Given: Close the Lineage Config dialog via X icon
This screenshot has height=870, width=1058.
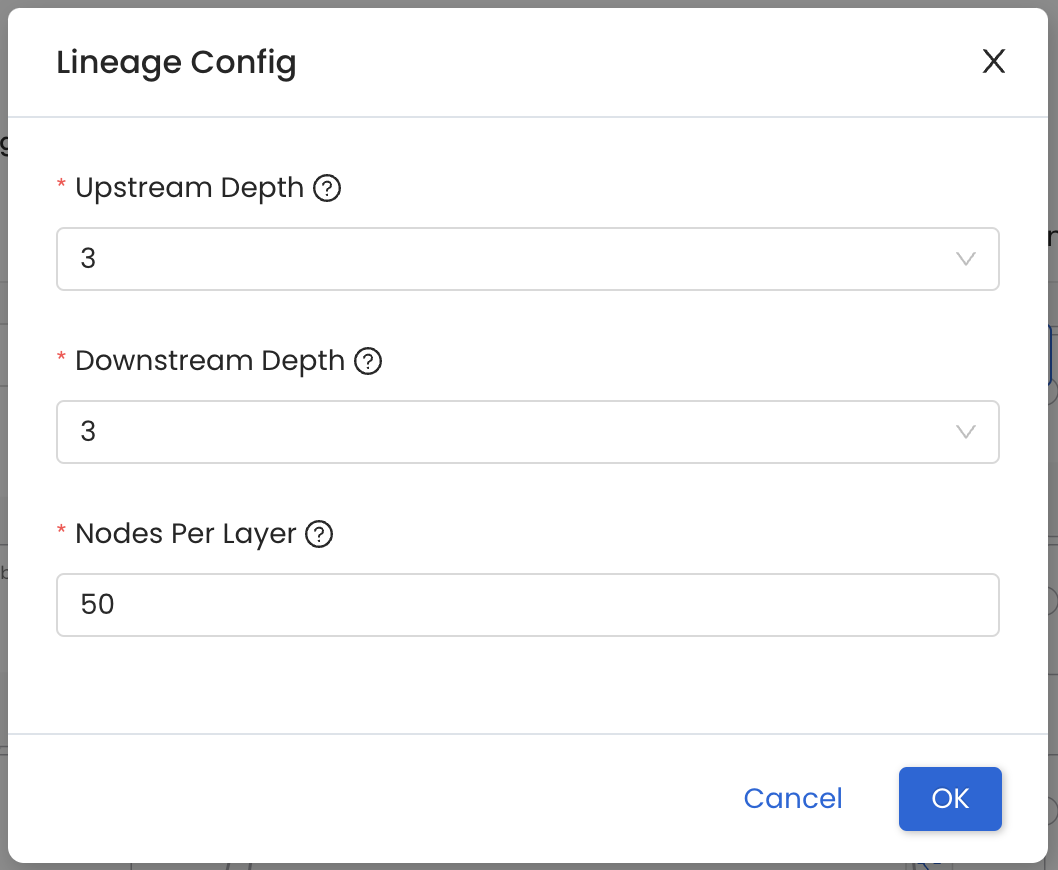Looking at the screenshot, I should (x=993, y=62).
